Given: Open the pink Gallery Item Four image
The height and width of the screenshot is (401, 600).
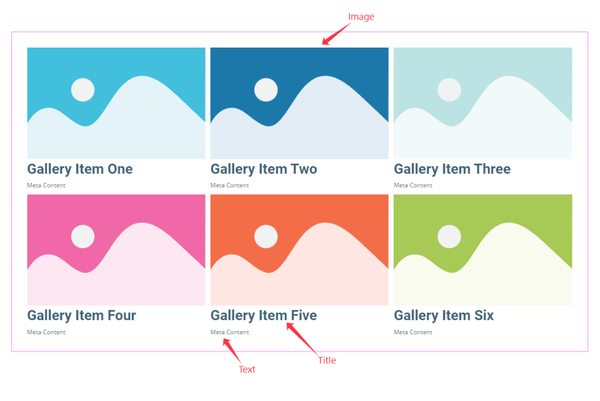Looking at the screenshot, I should click(116, 250).
